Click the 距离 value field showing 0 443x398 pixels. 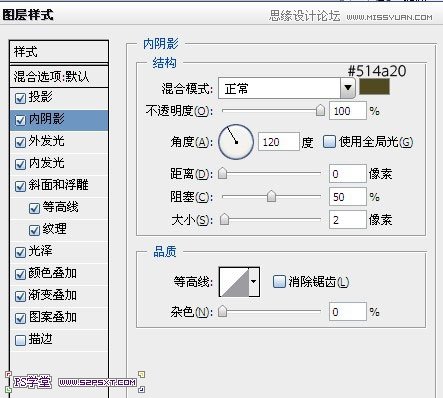point(348,174)
